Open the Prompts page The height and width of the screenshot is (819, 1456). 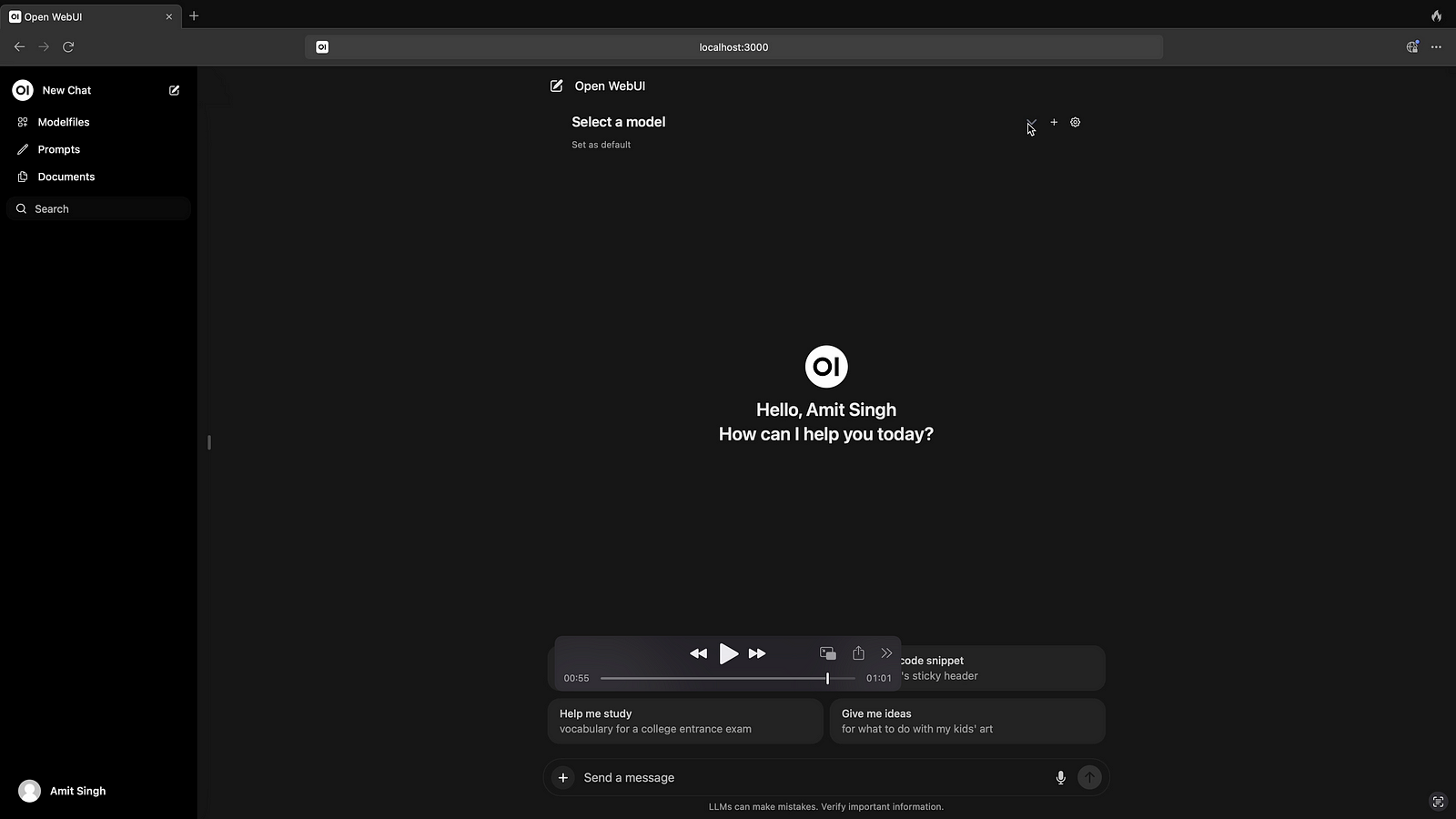[x=58, y=149]
